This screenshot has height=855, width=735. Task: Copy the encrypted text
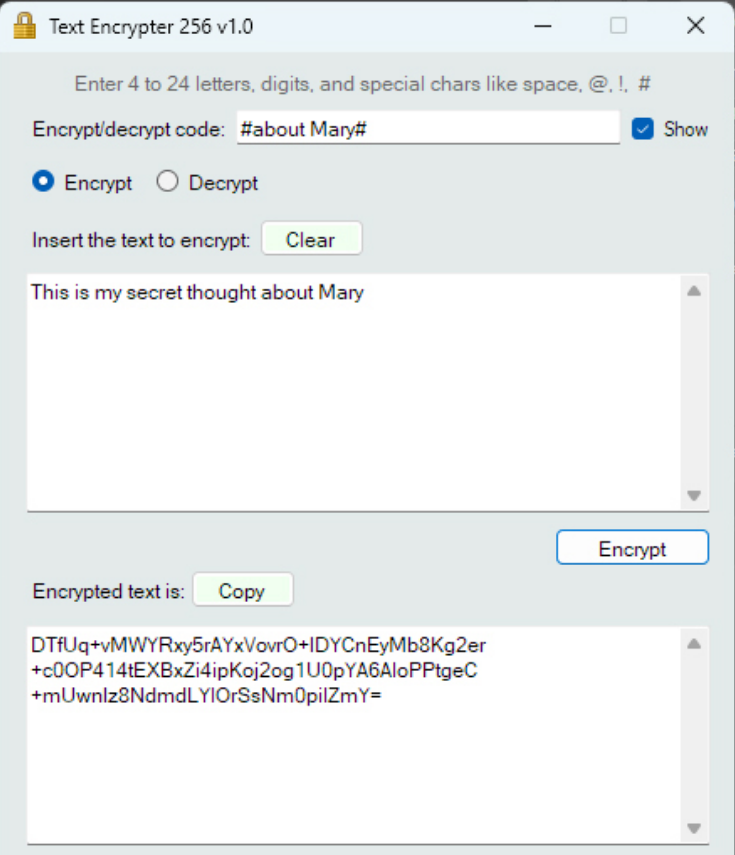[242, 589]
